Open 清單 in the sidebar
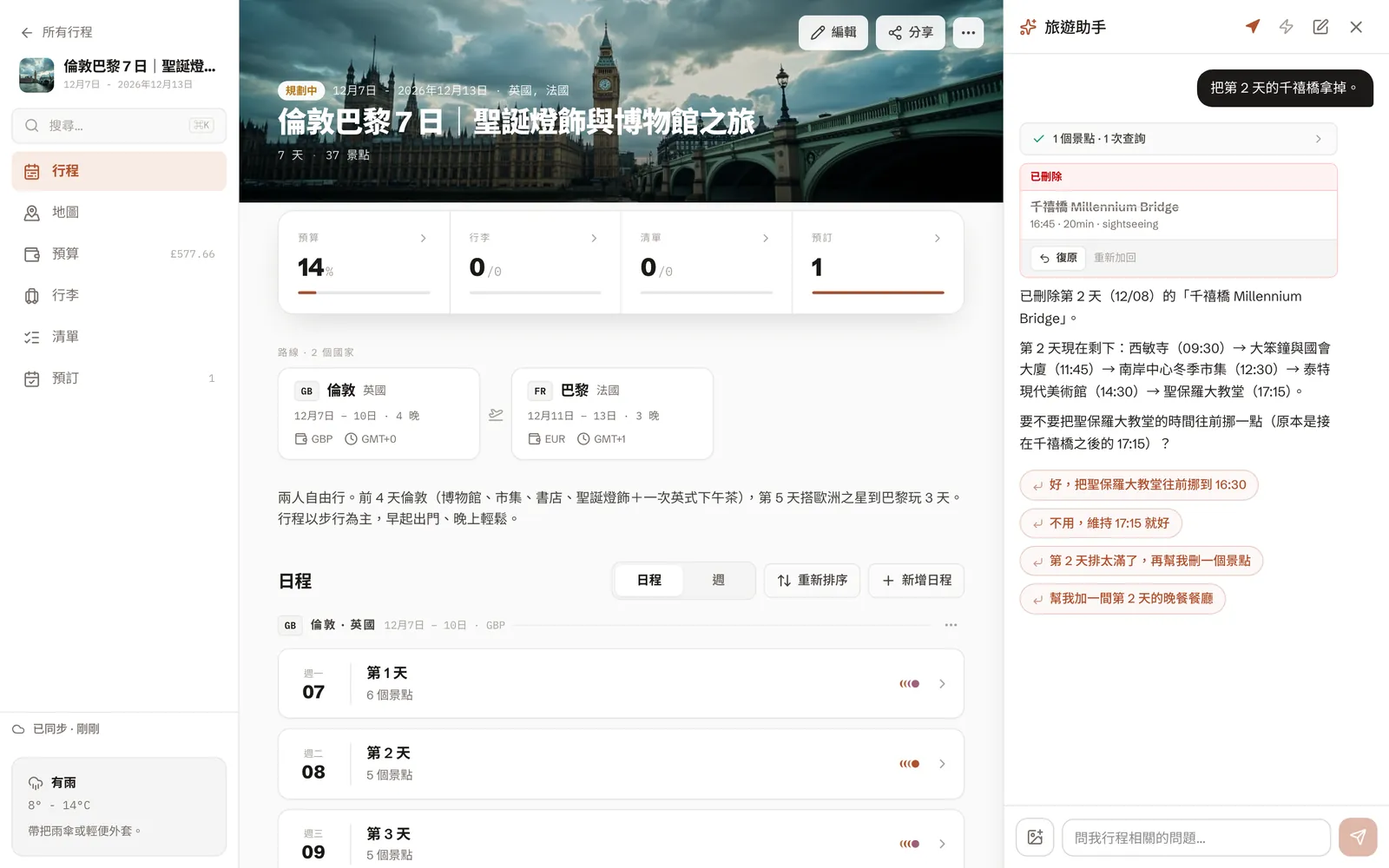Image resolution: width=1389 pixels, height=868 pixels. pos(119,337)
